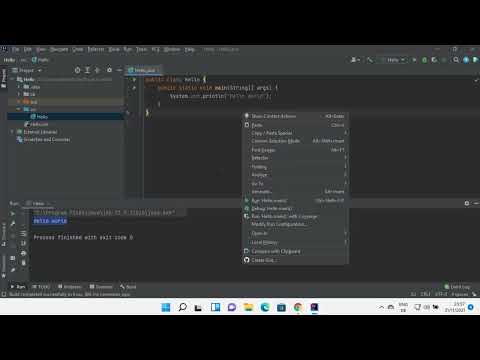Image resolution: width=480 pixels, height=360 pixels.
Task: Open the Go To submenu
Action: coord(295,184)
